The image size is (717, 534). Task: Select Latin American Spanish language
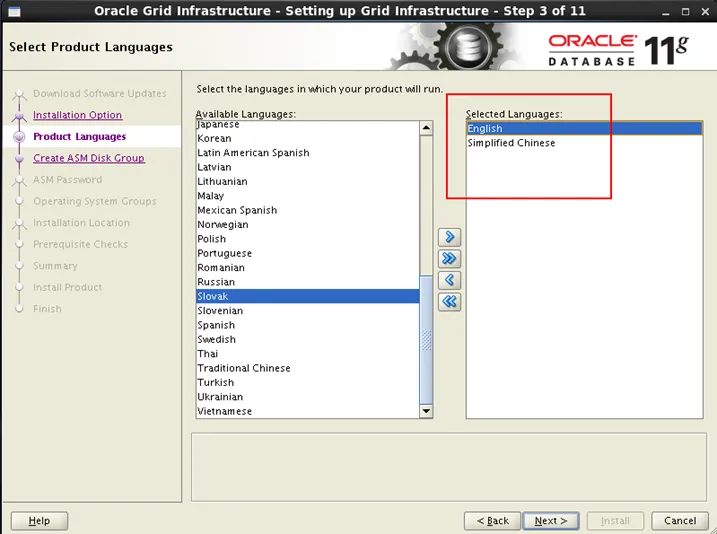308,153
